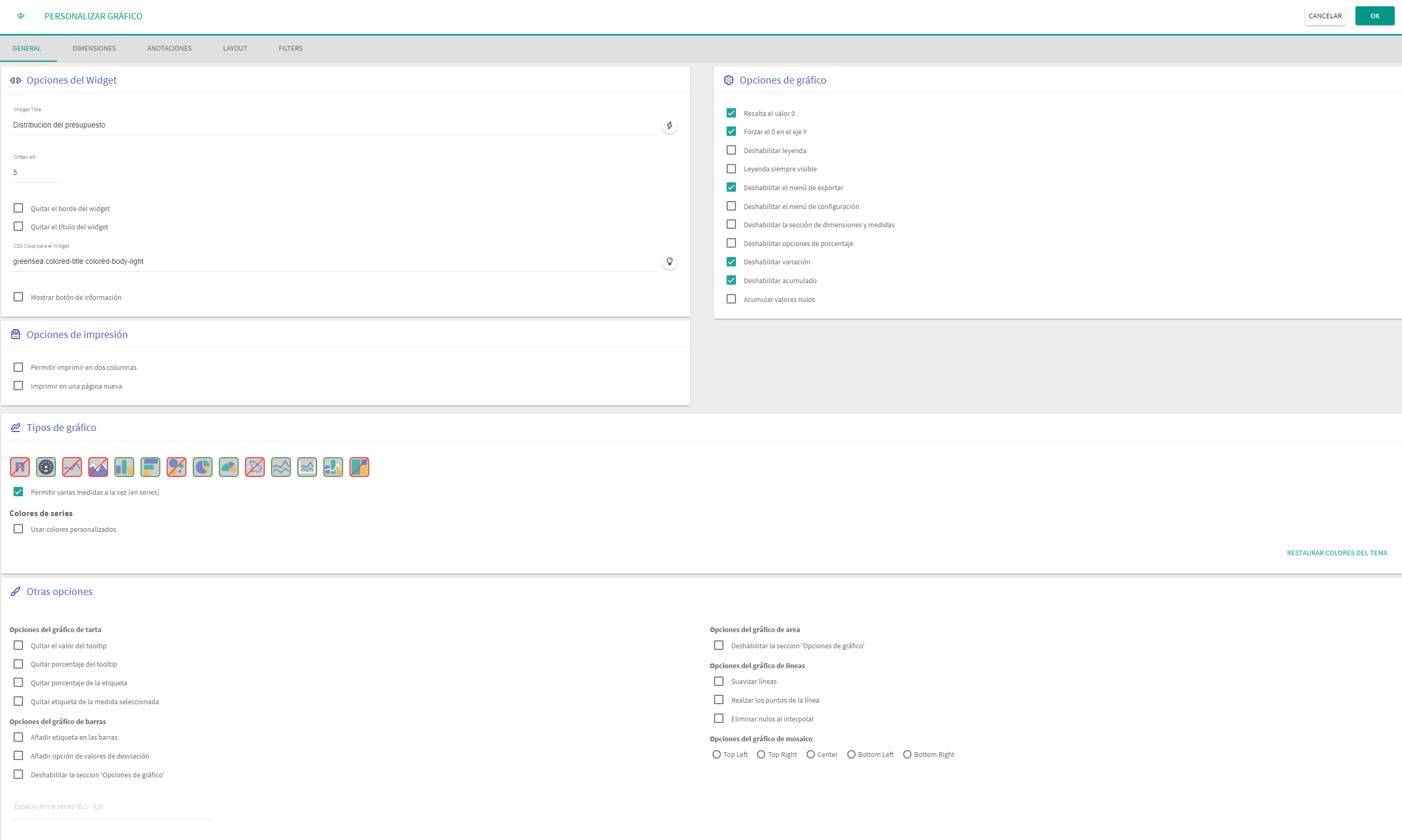Toggle the pie chart type icon
Viewport: 1402px width, 840px height.
pyautogui.click(x=203, y=467)
